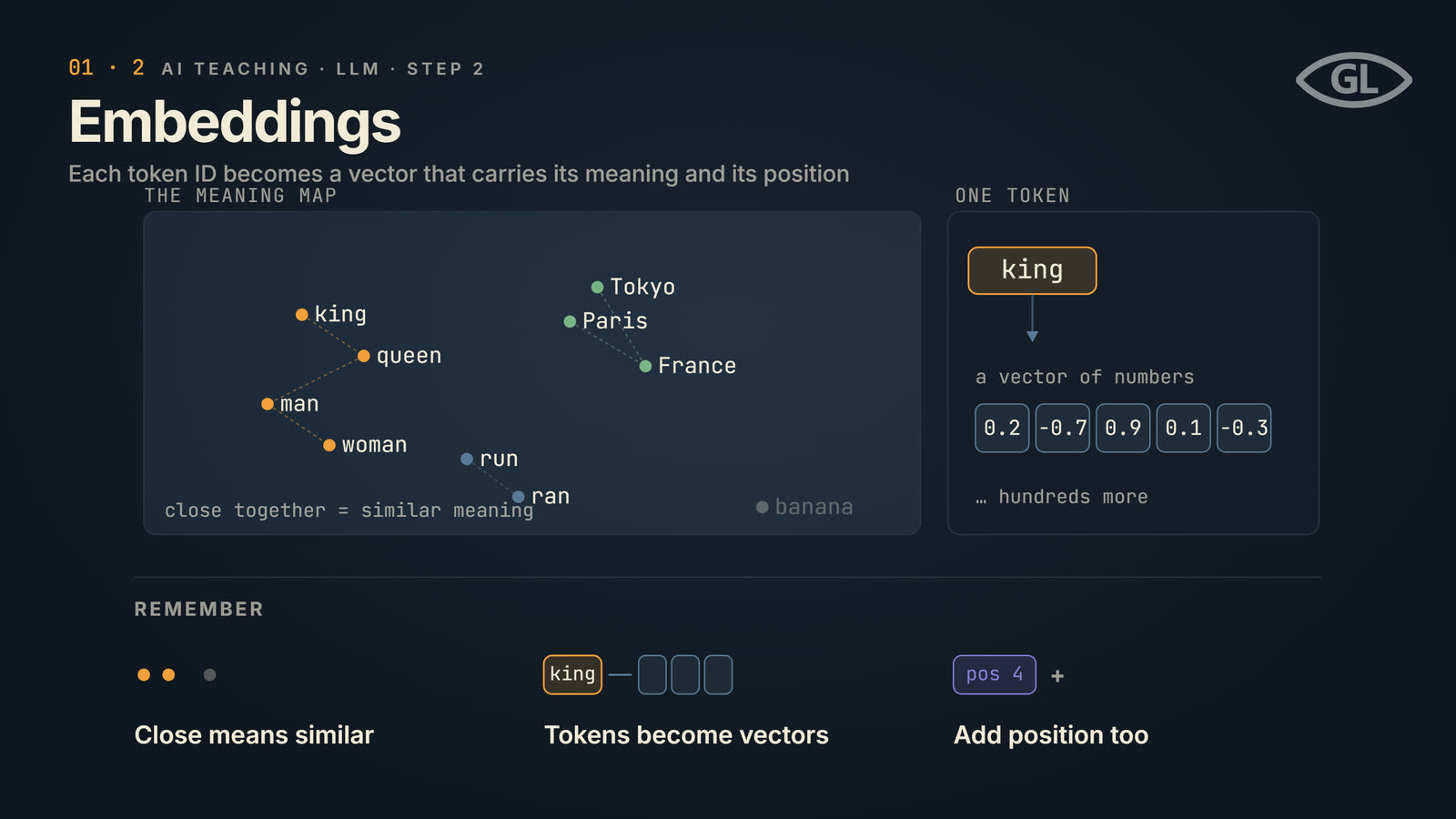Select the vector cell showing -0.7
The width and height of the screenshot is (1456, 819).
tap(1063, 428)
